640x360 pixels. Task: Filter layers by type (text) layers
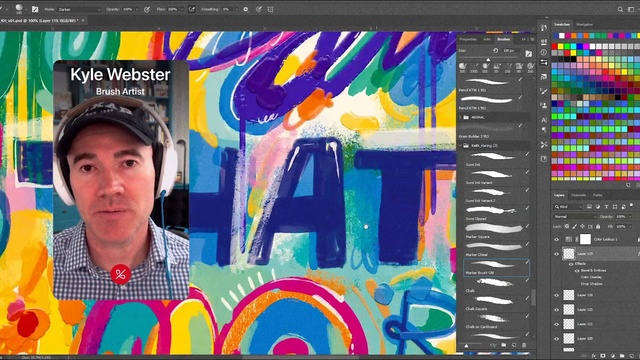(606, 207)
